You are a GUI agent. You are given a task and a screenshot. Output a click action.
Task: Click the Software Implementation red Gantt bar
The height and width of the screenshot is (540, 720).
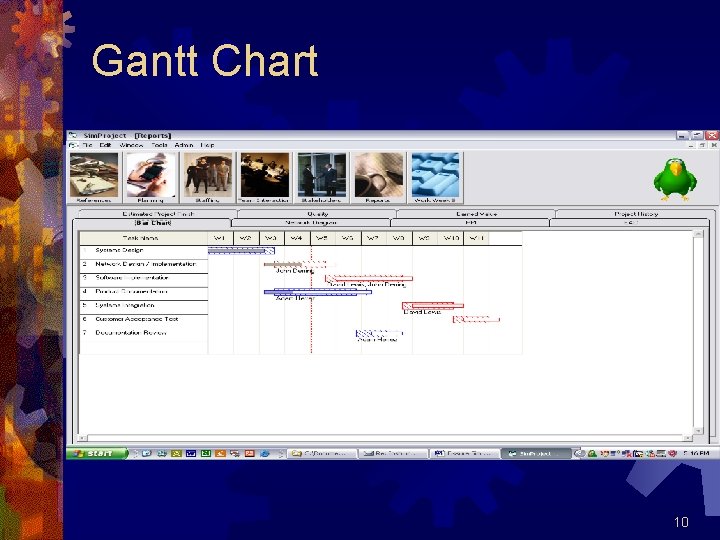pyautogui.click(x=369, y=278)
